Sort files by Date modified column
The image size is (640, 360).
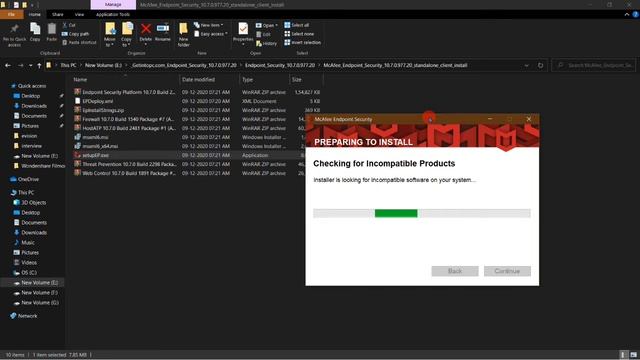[209, 80]
